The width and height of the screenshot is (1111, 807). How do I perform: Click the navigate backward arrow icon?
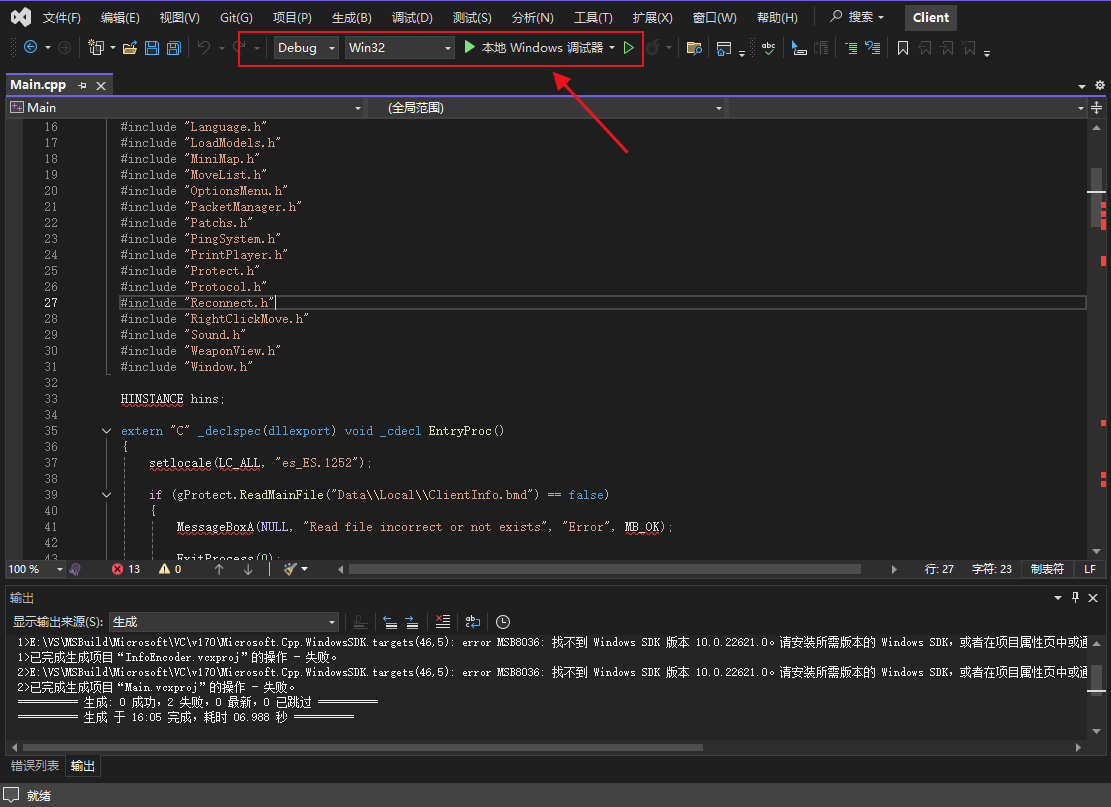(30, 48)
